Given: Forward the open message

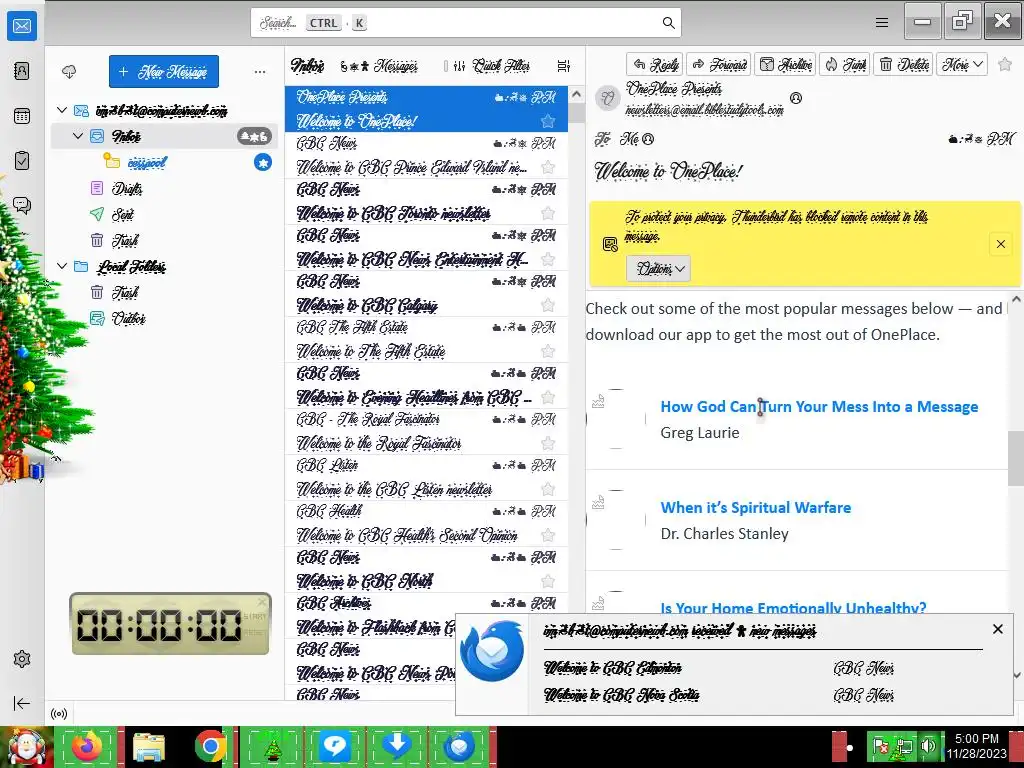Looking at the screenshot, I should [x=719, y=64].
